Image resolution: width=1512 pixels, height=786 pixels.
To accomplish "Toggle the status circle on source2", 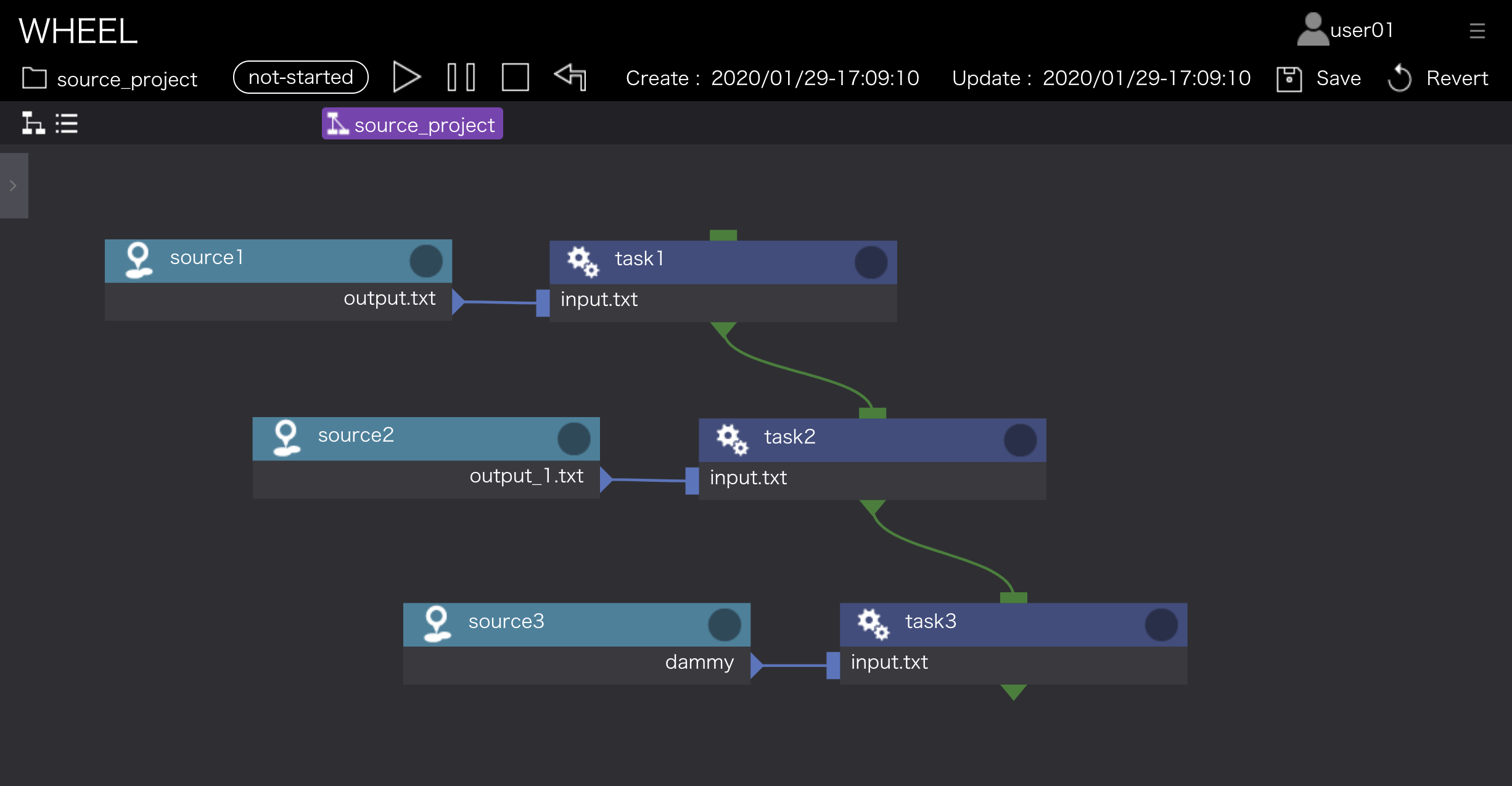I will 573,439.
